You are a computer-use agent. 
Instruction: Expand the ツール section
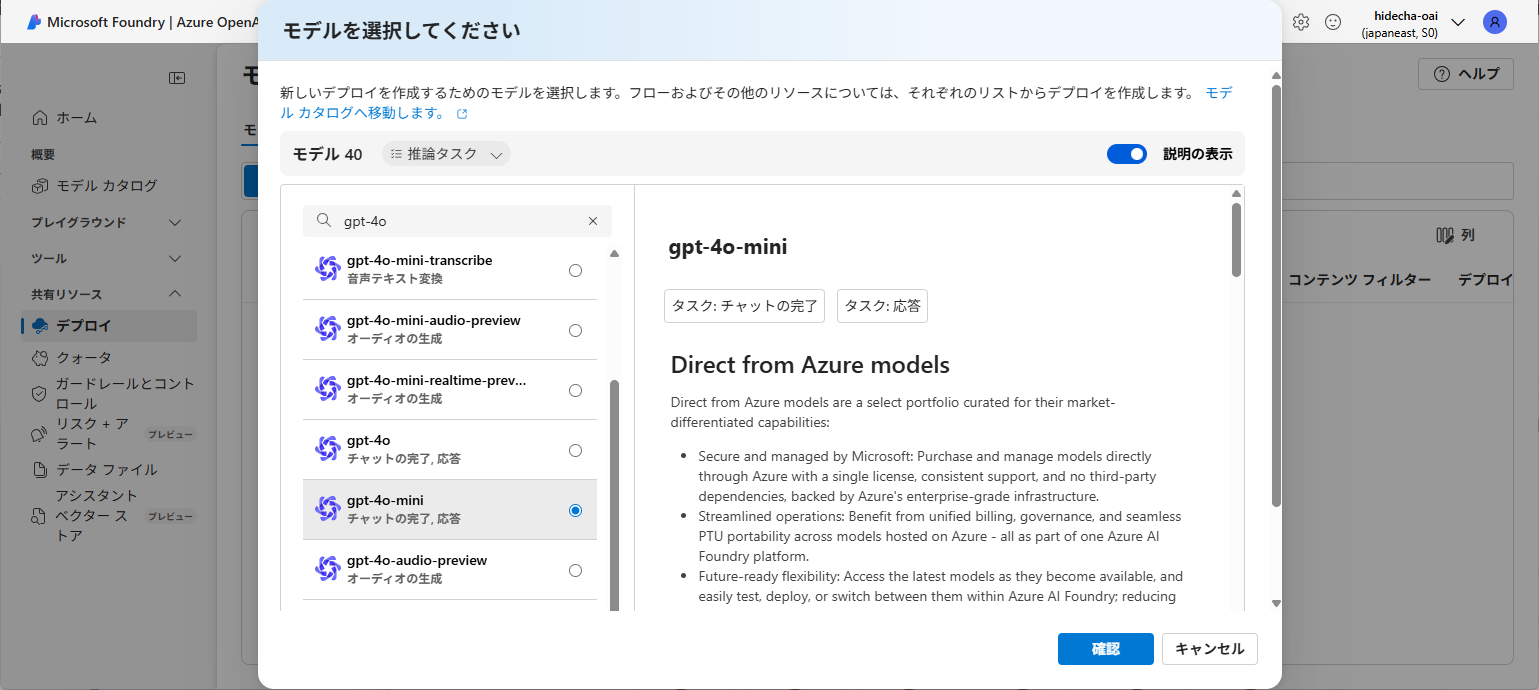(175, 258)
